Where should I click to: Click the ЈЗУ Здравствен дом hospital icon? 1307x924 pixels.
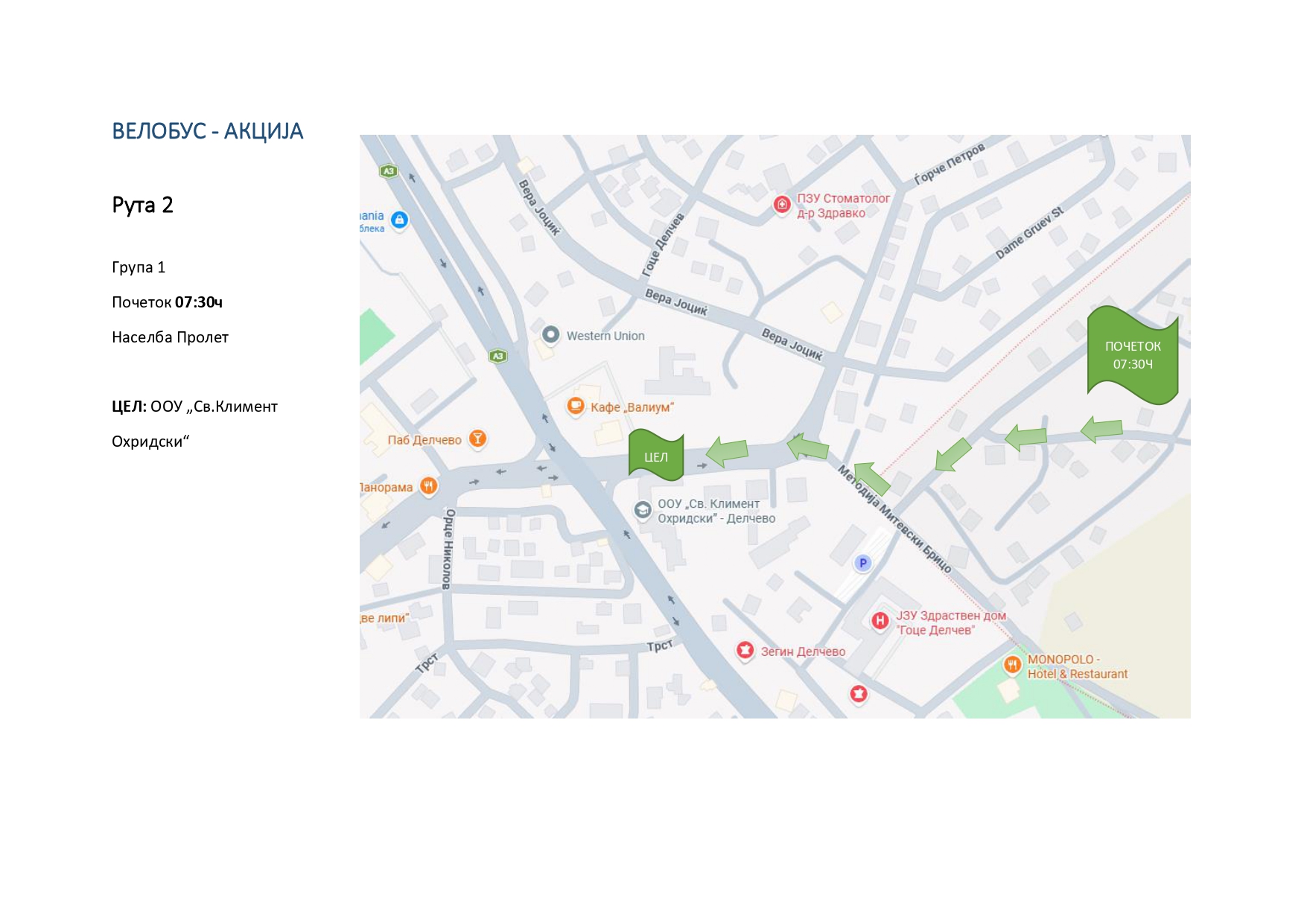click(x=880, y=621)
